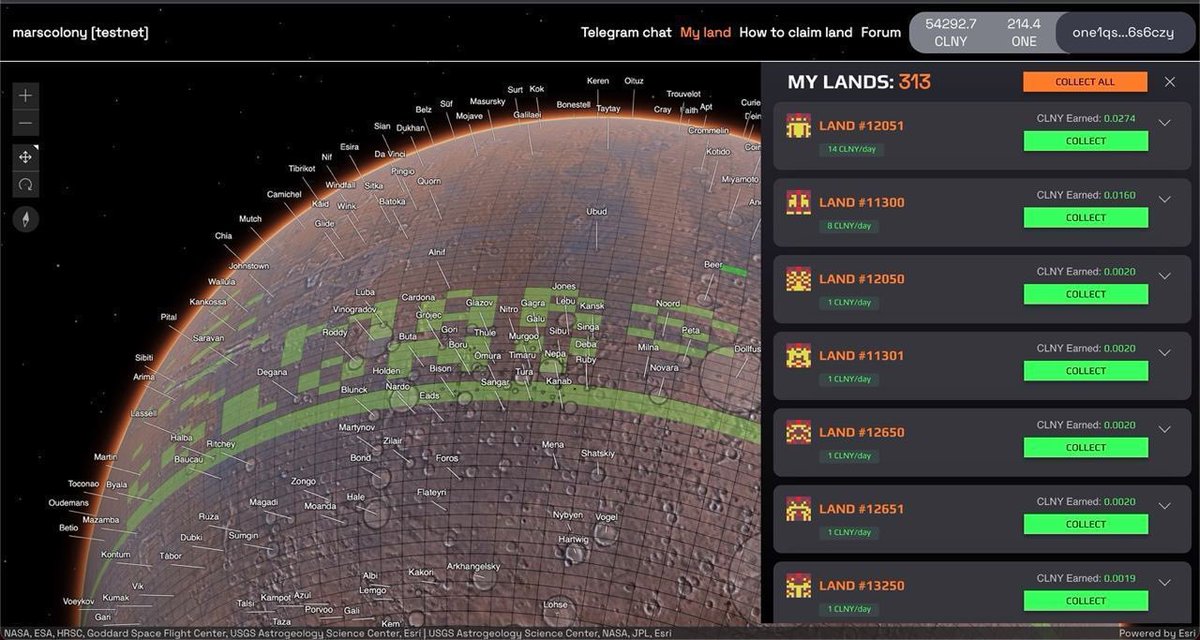The height and width of the screenshot is (640, 1200).
Task: Expand LAND #13250 details chevron
Action: click(x=1164, y=582)
